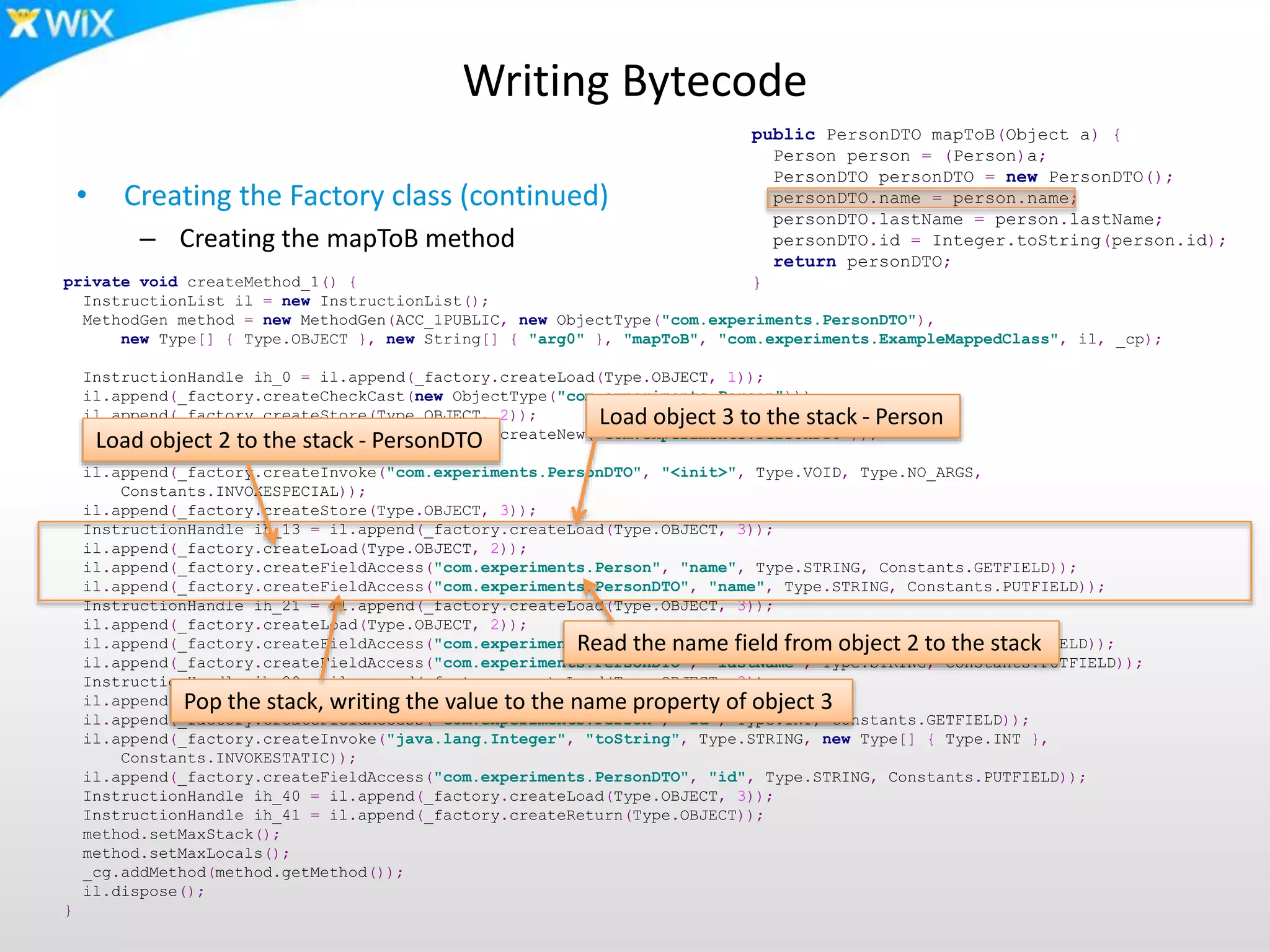The height and width of the screenshot is (952, 1270).
Task: Click the 'Read the name field from object 2' callout
Action: point(809,643)
